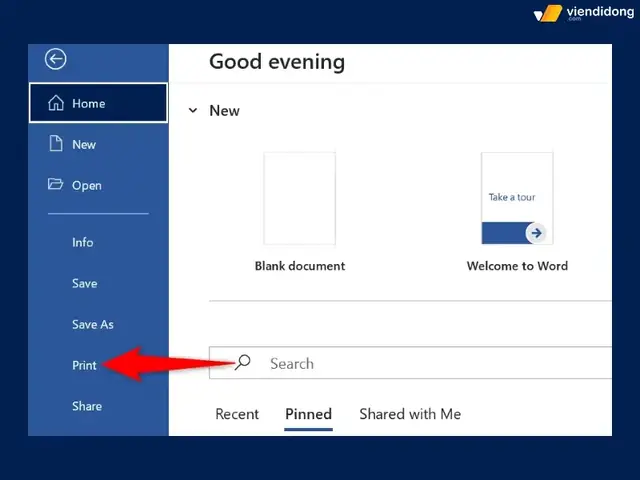This screenshot has height=480, width=640.
Task: Click inside the Search field
Action: click(410, 363)
